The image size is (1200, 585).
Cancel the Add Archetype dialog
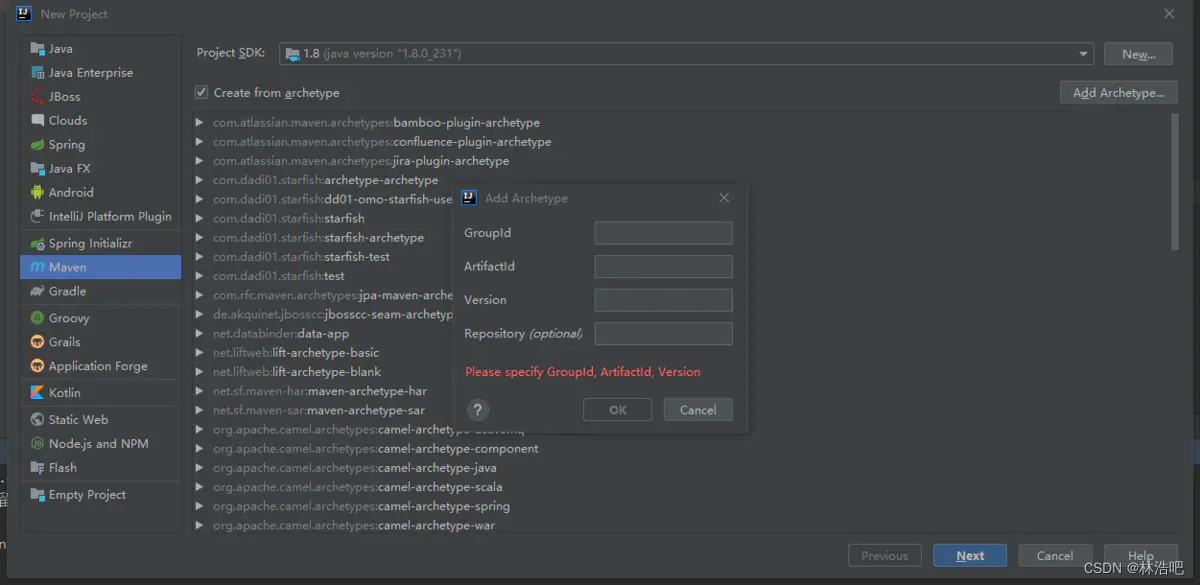coord(698,409)
